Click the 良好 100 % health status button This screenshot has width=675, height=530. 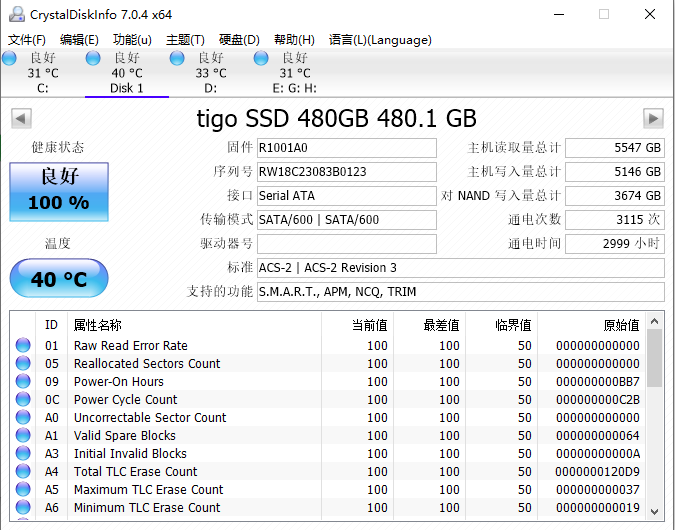(59, 192)
